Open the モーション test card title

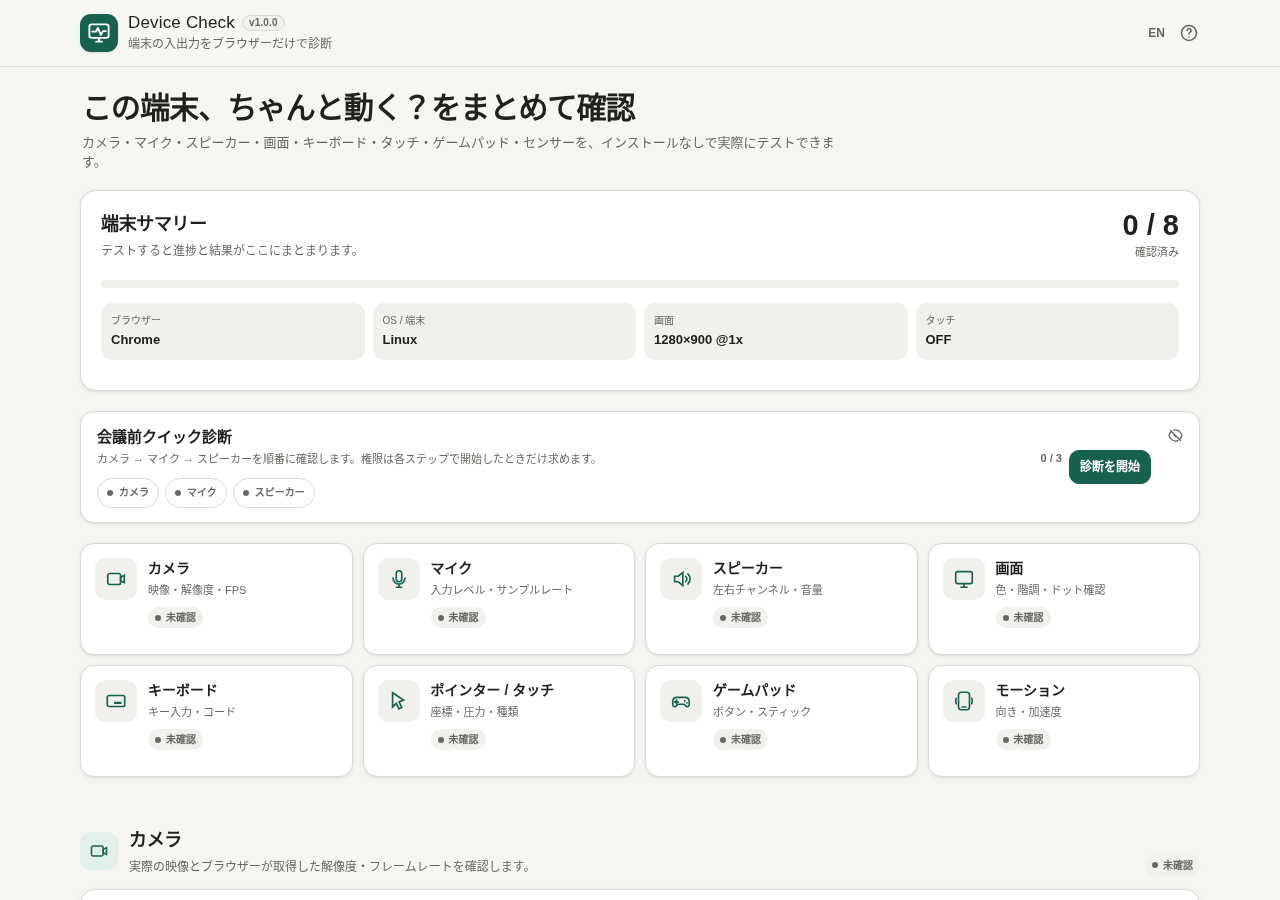1030,690
